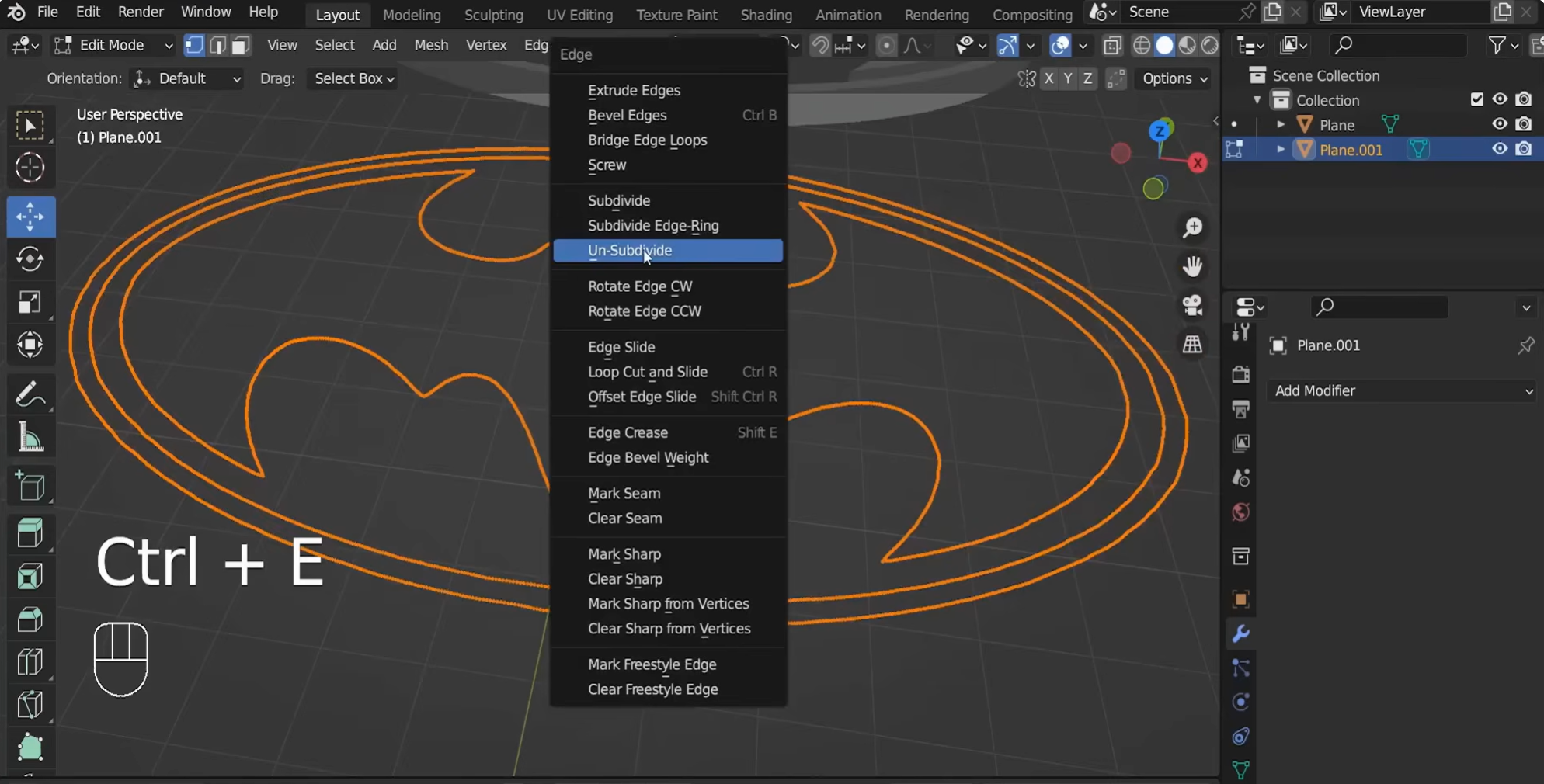Open Orientation Default dropdown
The height and width of the screenshot is (784, 1544).
186,78
